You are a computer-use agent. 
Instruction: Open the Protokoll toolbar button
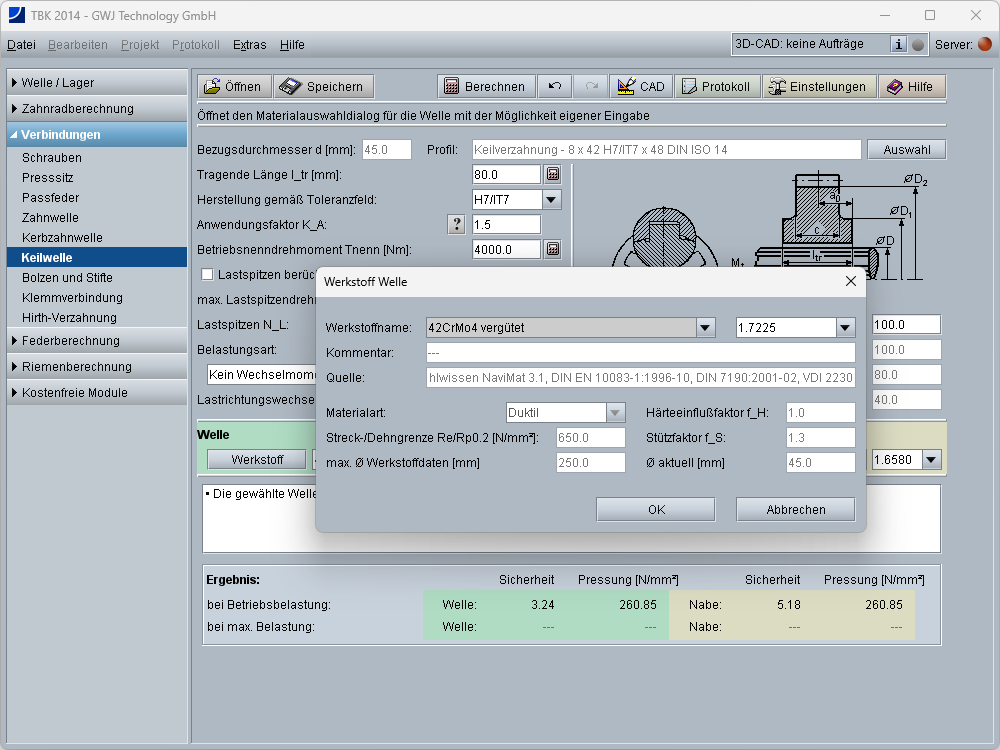(716, 86)
